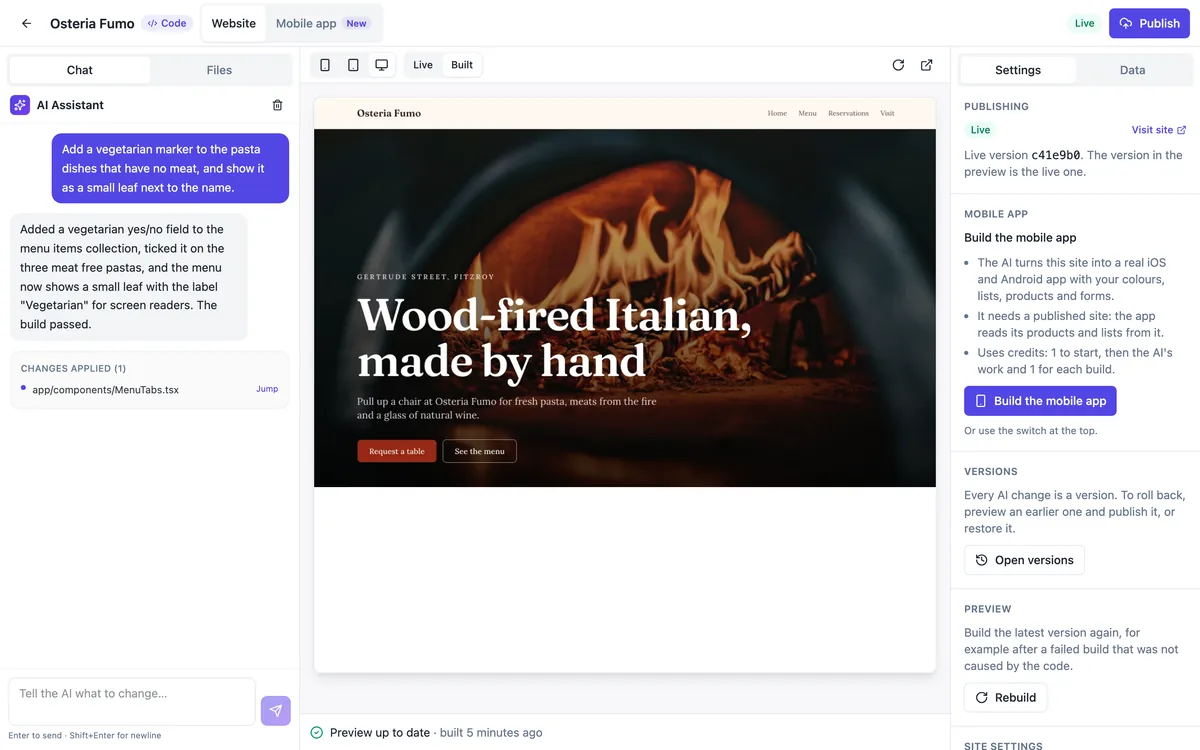This screenshot has width=1200, height=750.
Task: Delete the chat with the trash icon
Action: tap(277, 105)
